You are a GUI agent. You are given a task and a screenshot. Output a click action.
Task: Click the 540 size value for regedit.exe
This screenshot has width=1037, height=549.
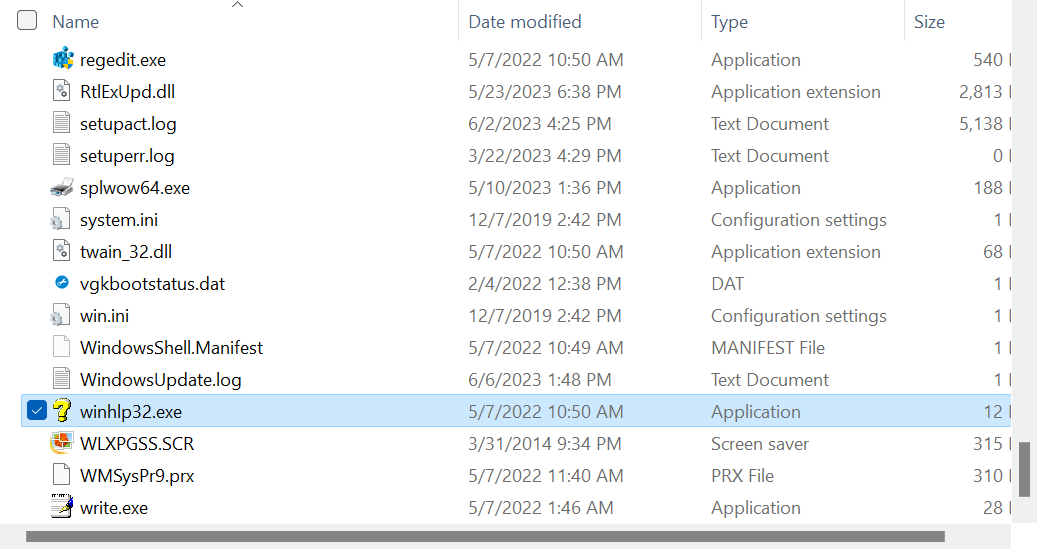pyautogui.click(x=988, y=60)
